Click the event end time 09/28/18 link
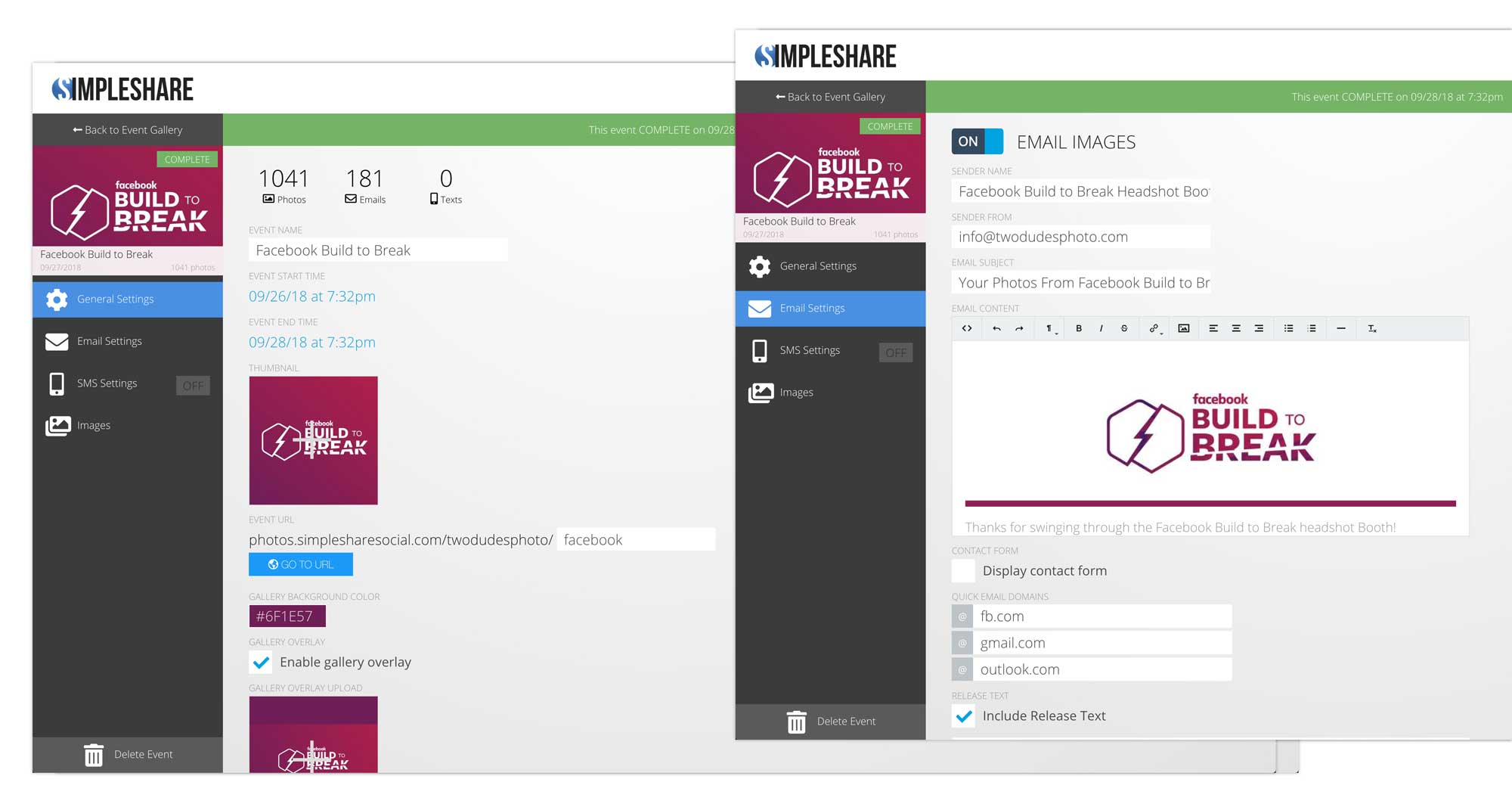The image size is (1512, 807). click(312, 342)
